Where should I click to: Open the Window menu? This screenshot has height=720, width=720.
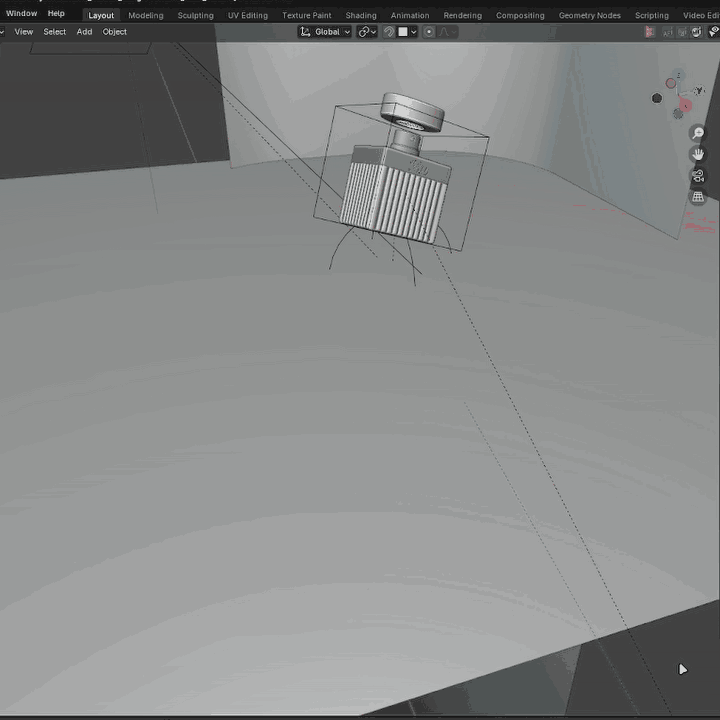click(21, 14)
